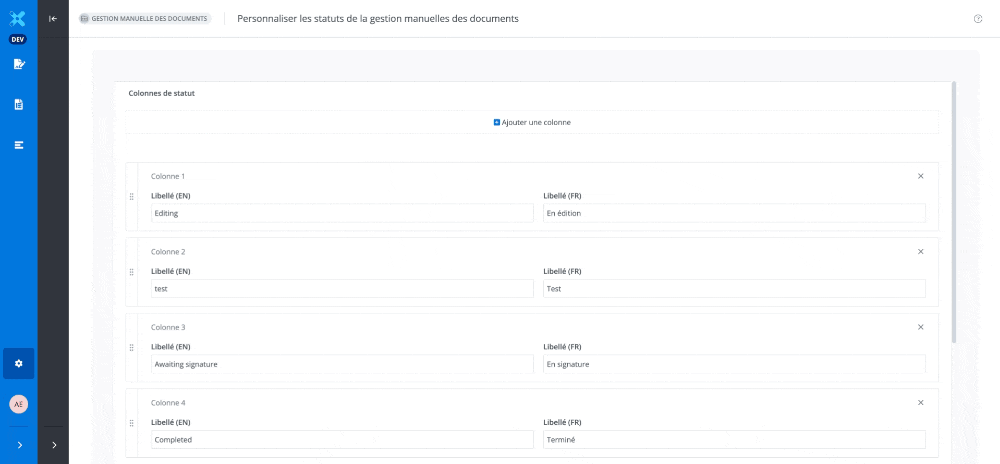Open the AE user avatar menu
This screenshot has height=464, width=1000.
click(x=18, y=404)
